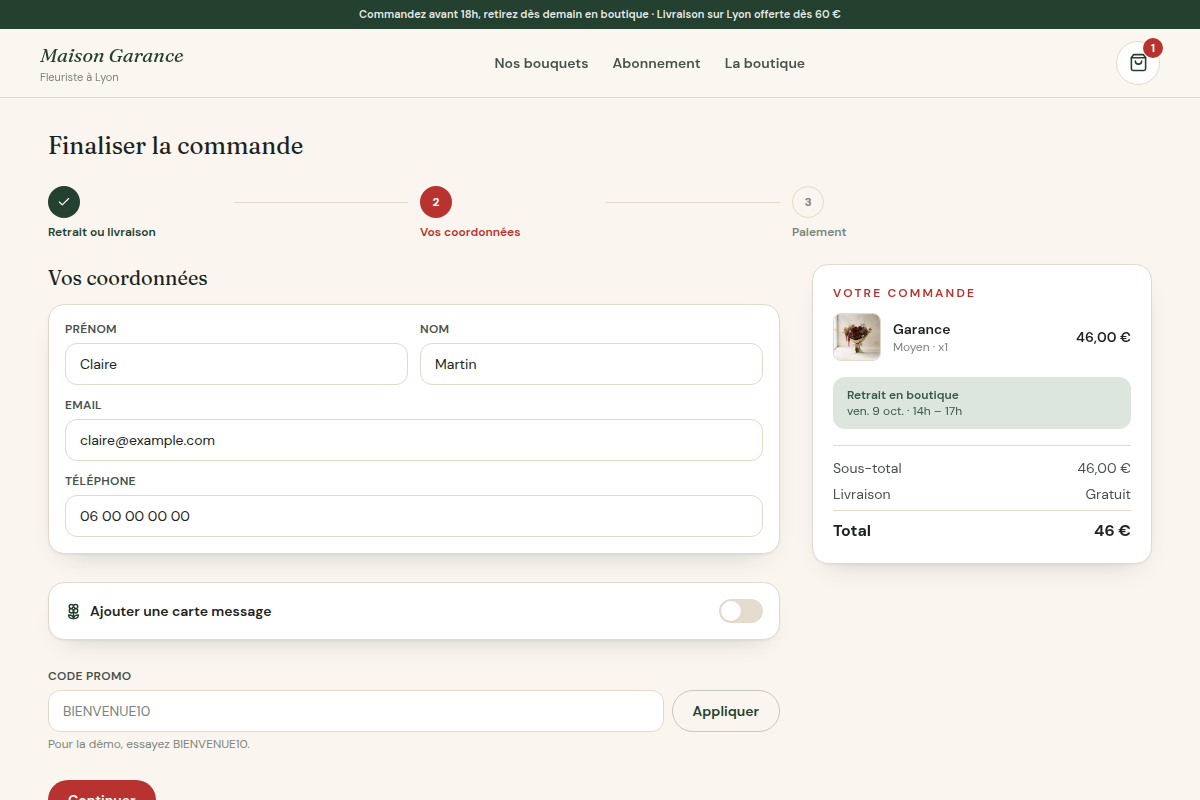Click the Retrait en boutique pickup box
This screenshot has height=800, width=1200.
[x=982, y=403]
